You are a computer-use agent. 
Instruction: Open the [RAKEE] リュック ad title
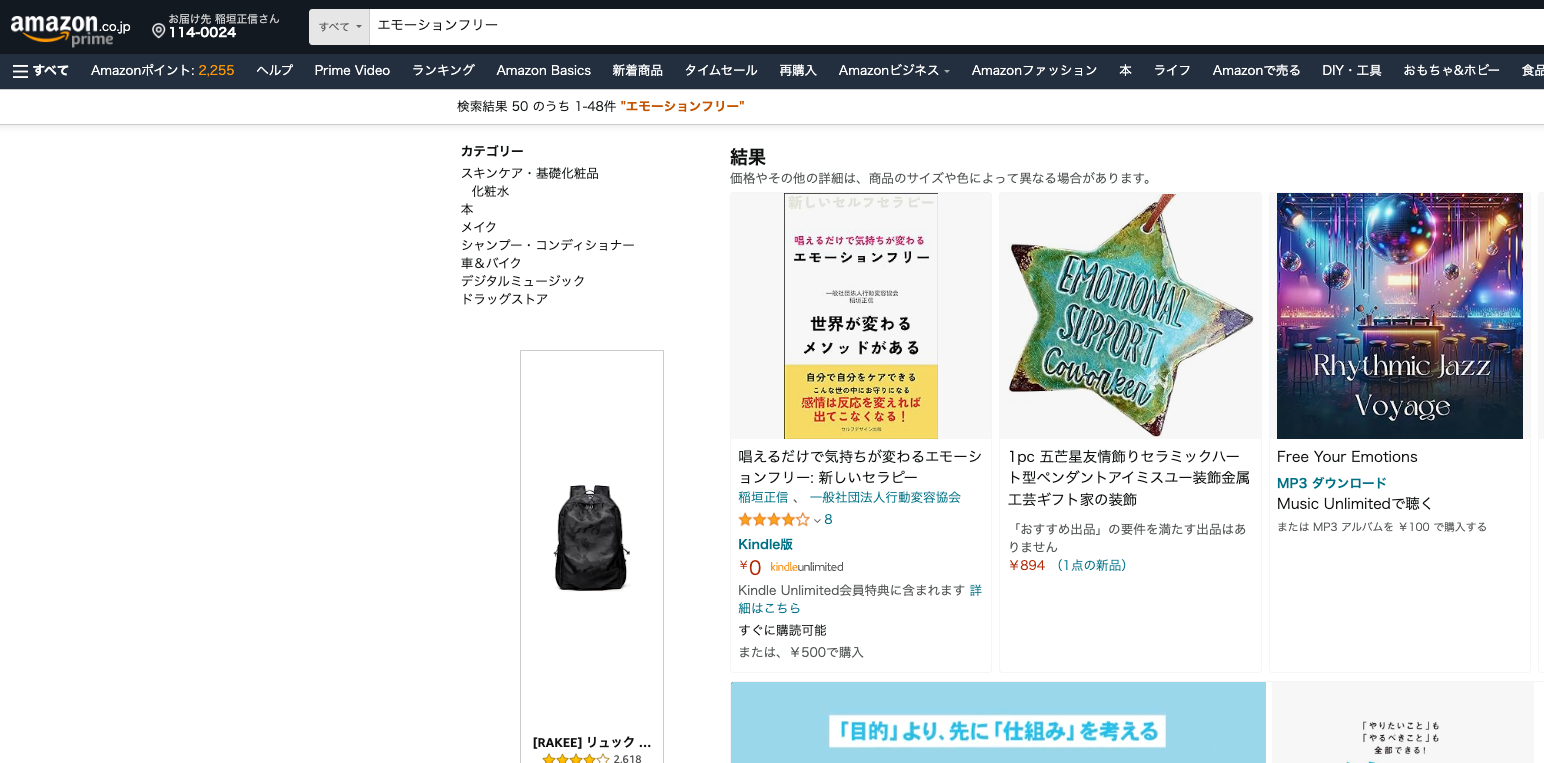pyautogui.click(x=591, y=742)
